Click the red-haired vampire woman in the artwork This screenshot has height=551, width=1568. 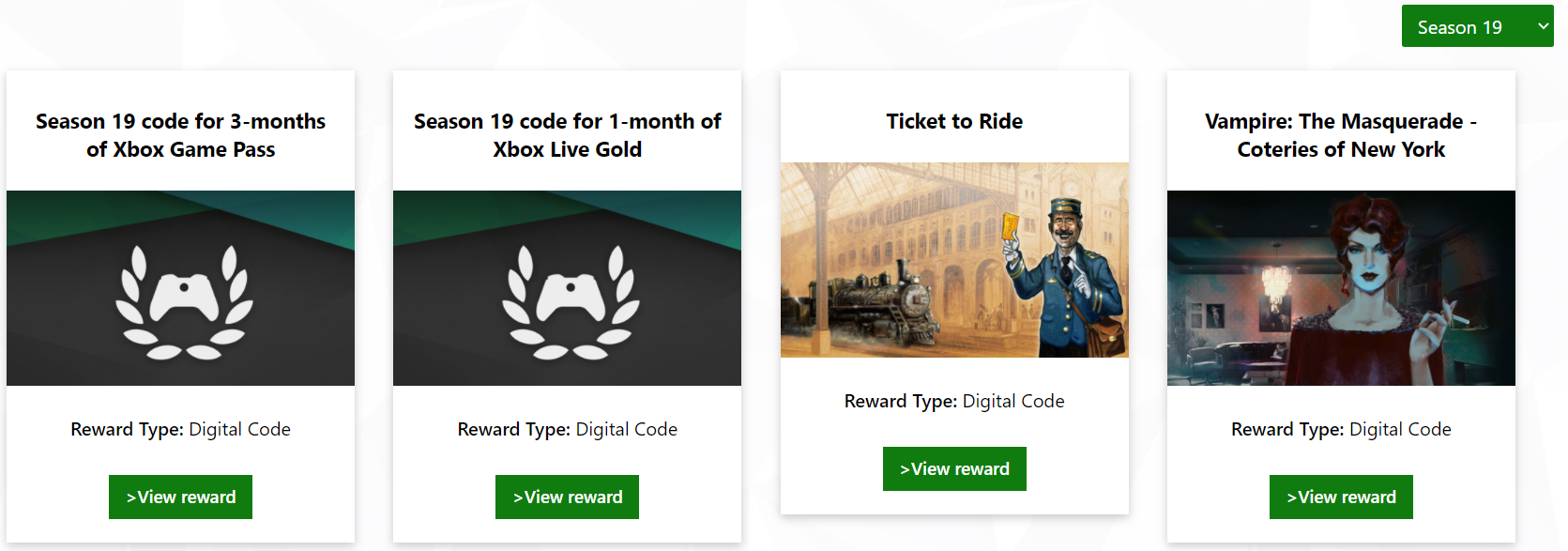click(1373, 282)
